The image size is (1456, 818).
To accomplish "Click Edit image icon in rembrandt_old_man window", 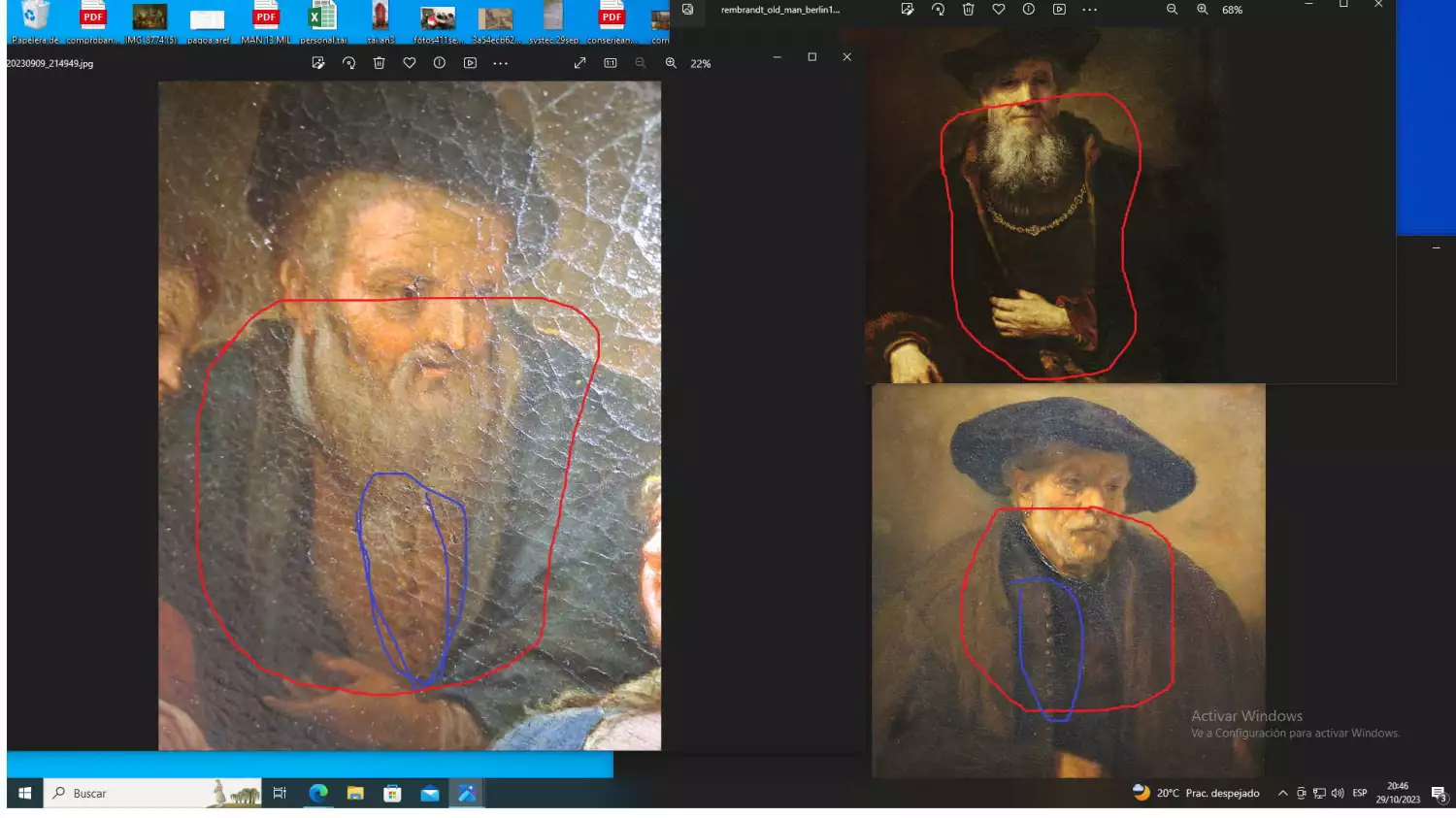I will tap(908, 10).
